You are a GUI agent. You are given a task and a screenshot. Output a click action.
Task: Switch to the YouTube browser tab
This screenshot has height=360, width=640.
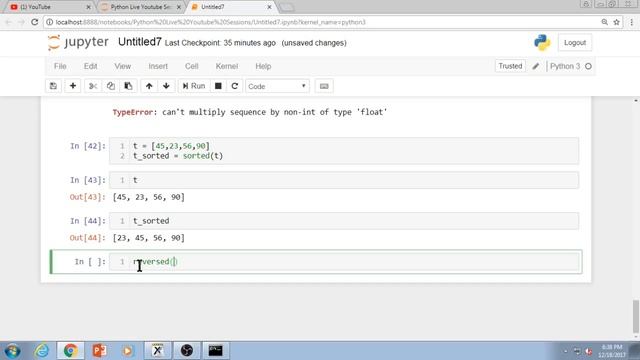48,7
